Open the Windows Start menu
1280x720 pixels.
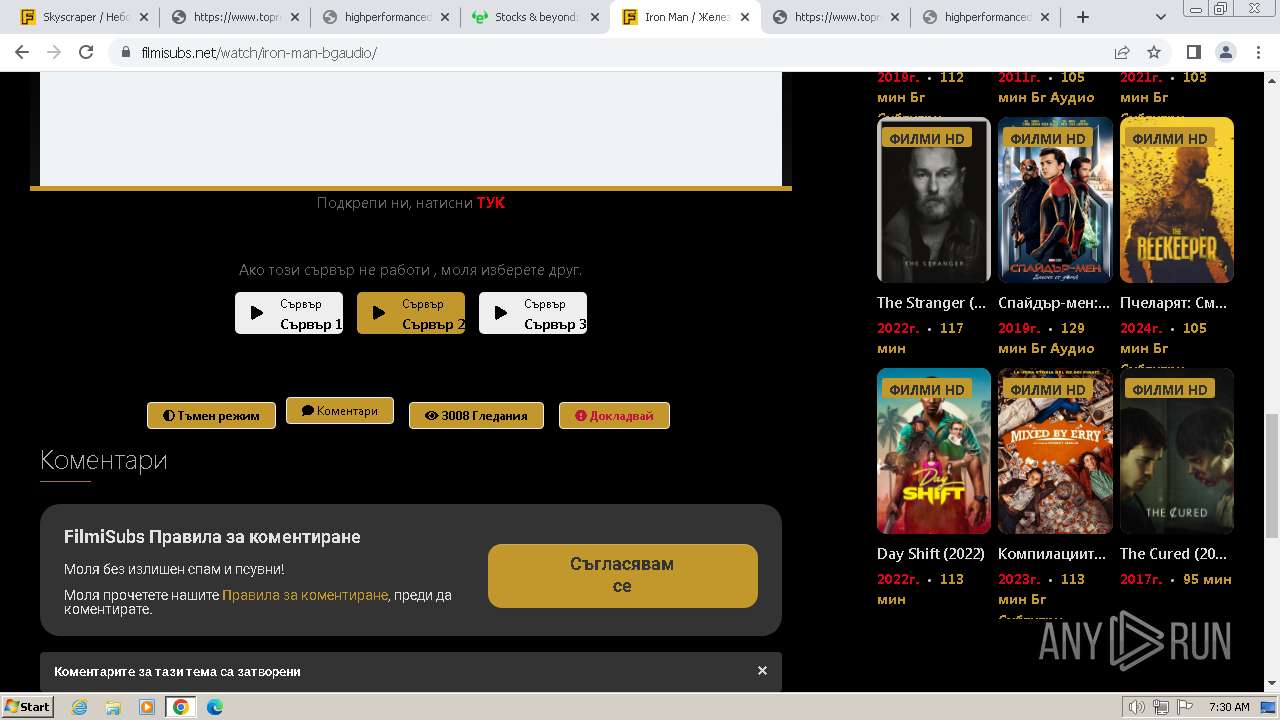tap(28, 706)
